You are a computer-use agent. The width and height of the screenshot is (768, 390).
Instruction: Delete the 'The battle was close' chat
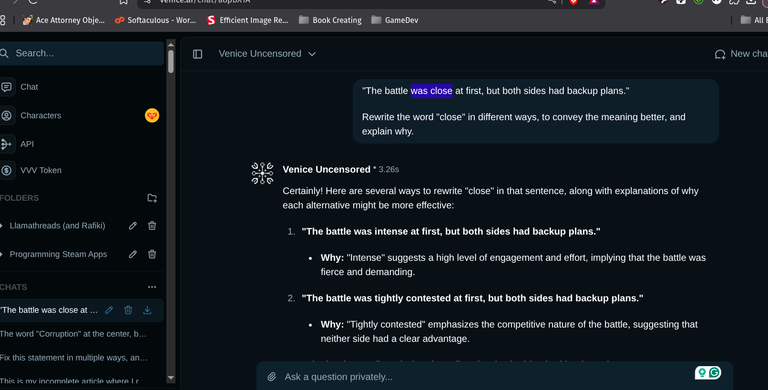pyautogui.click(x=128, y=310)
